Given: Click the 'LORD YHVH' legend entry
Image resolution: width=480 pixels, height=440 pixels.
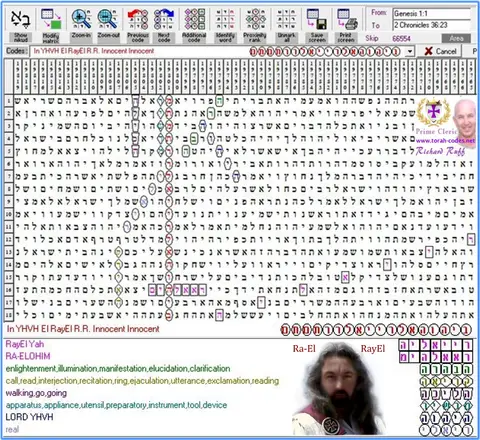Looking at the screenshot, I should [29, 417].
